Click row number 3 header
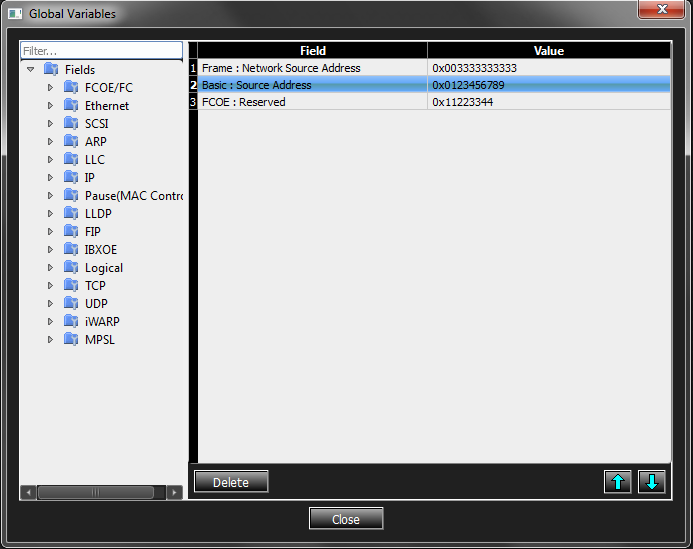The width and height of the screenshot is (693, 549). 193,102
